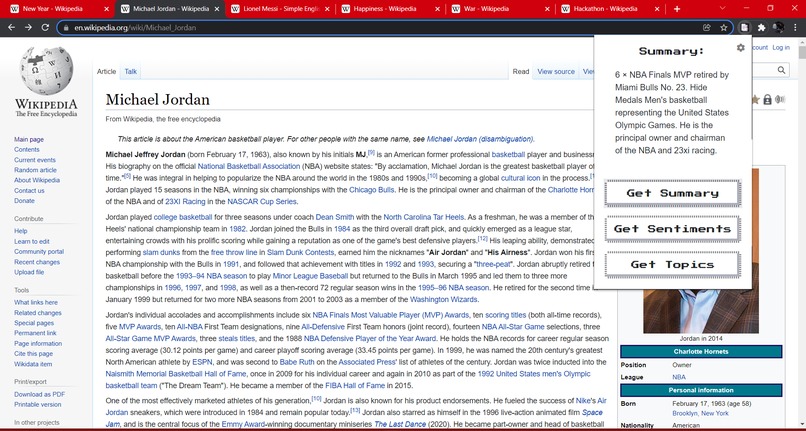Close the Happiness tab
806x431 pixels.
pyautogui.click(x=437, y=9)
